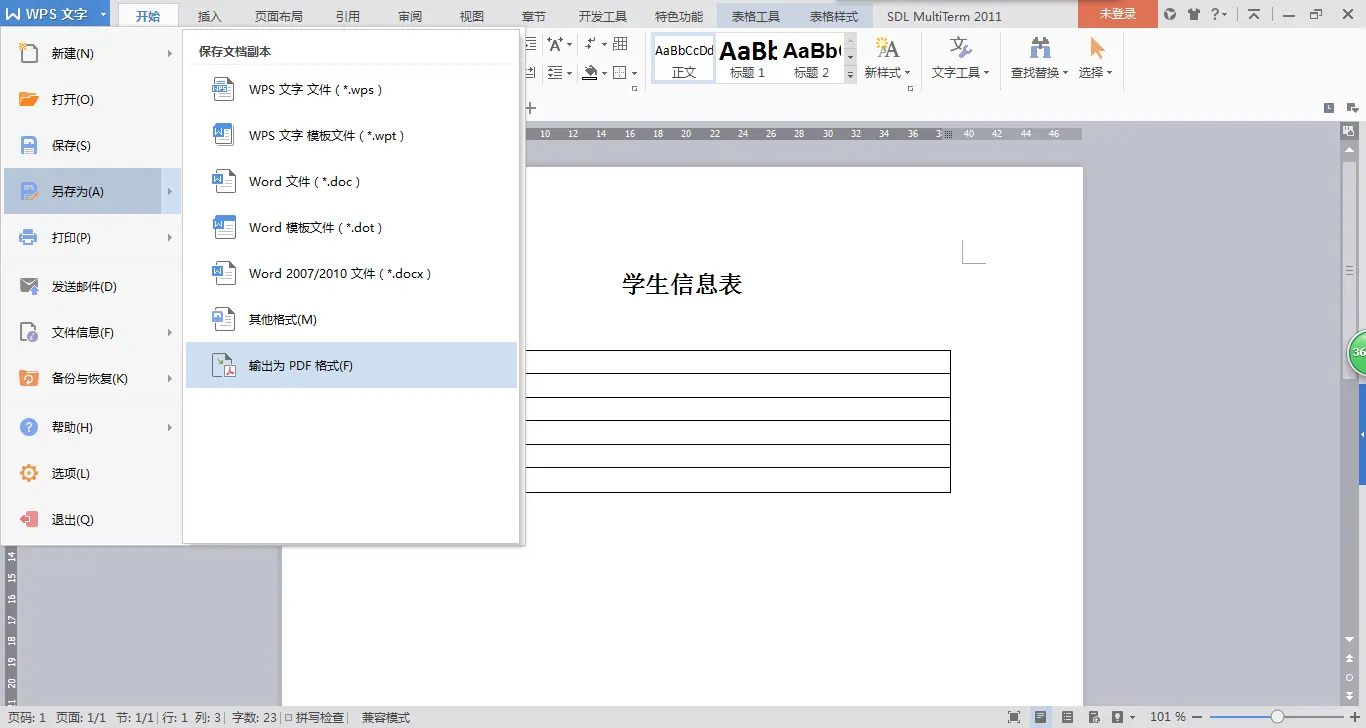Click the font size change 'A' icon

click(556, 44)
